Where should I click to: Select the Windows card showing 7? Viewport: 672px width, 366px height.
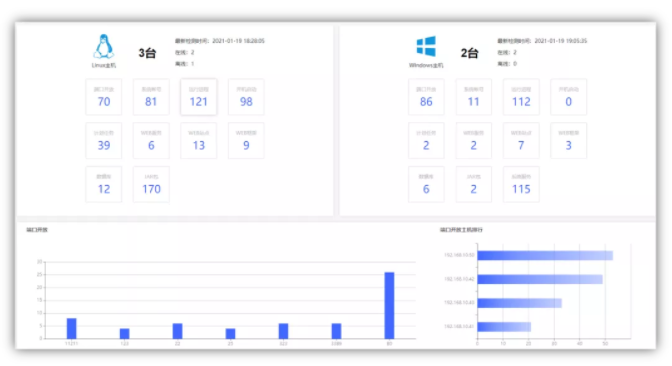tap(521, 141)
